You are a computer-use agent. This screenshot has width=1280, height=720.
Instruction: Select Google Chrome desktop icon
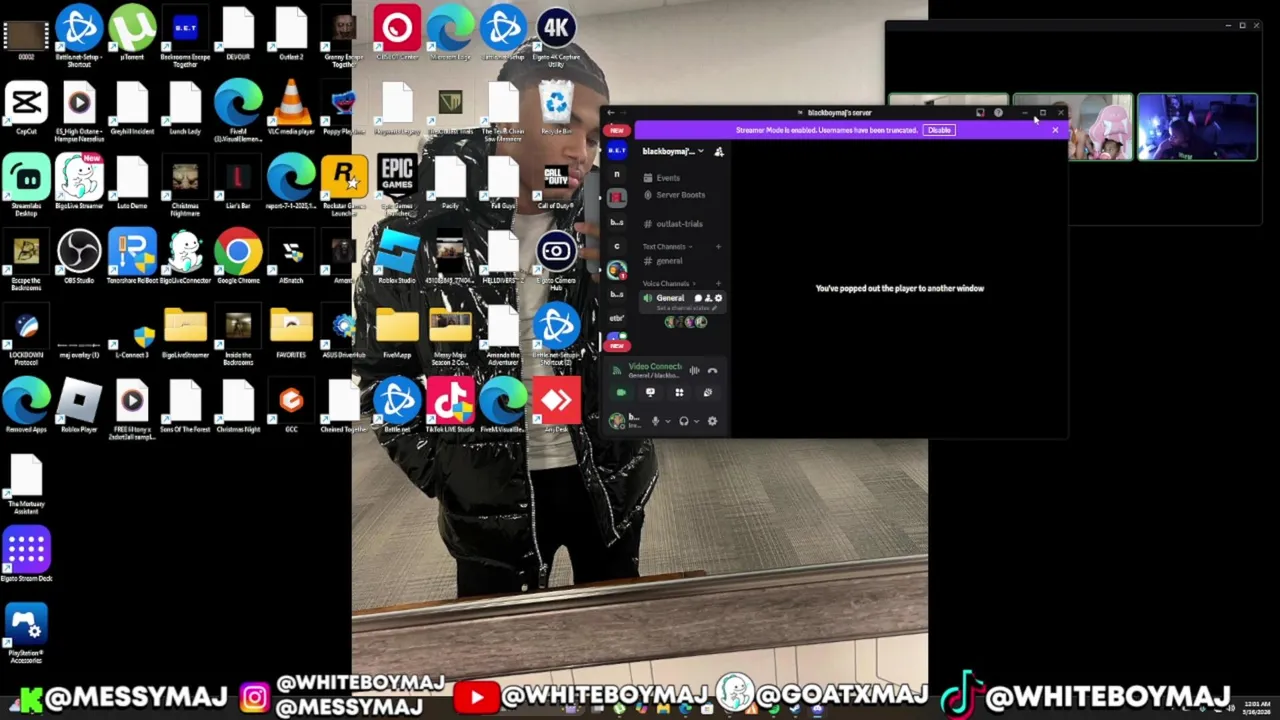point(238,258)
